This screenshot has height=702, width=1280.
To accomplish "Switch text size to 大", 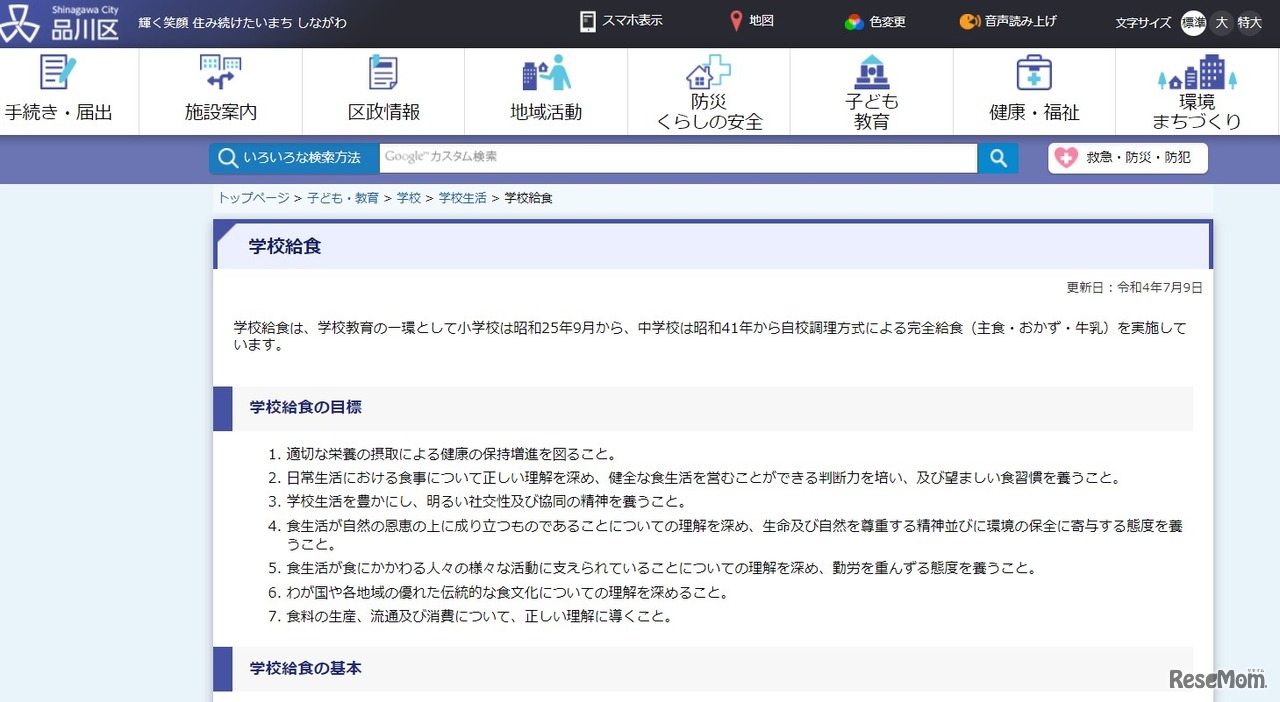I will (x=1221, y=22).
